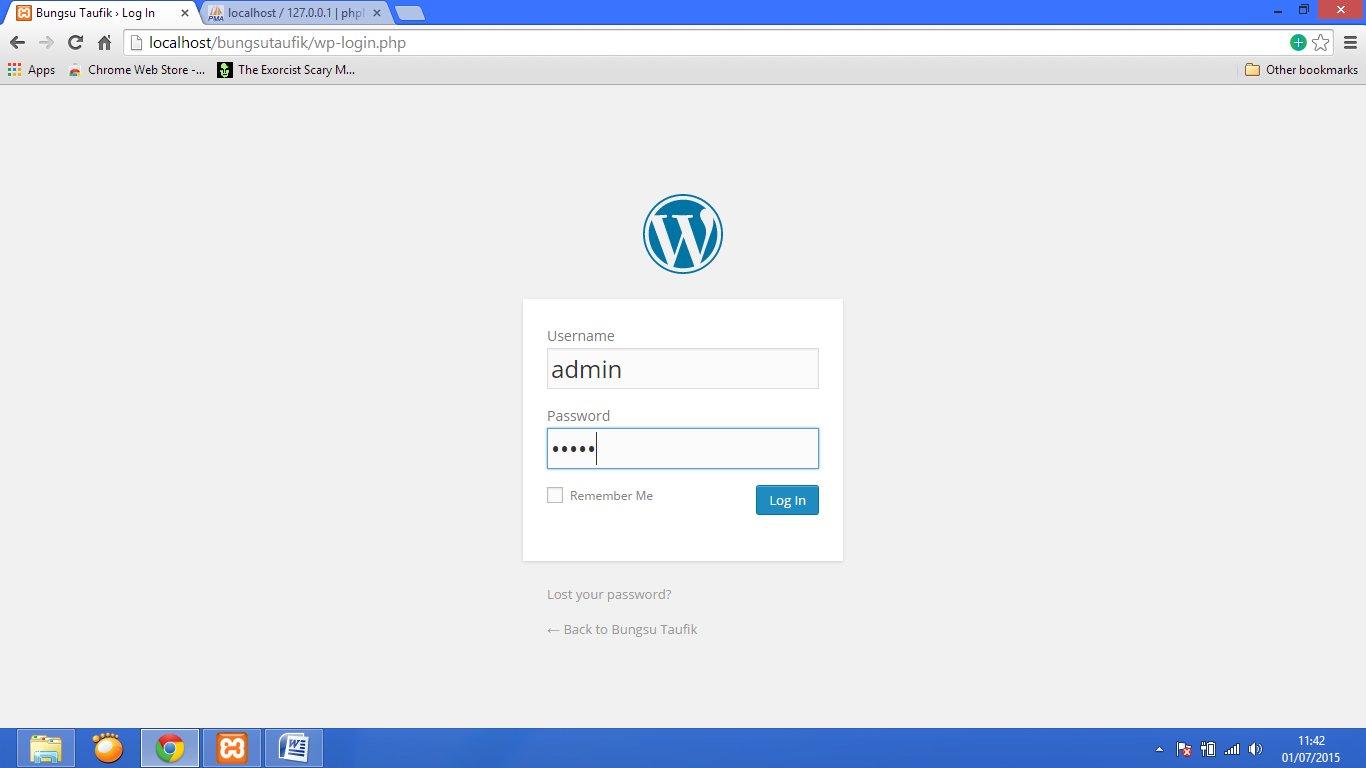1366x768 pixels.
Task: Expand the Other bookmarks folder
Action: tap(1301, 70)
